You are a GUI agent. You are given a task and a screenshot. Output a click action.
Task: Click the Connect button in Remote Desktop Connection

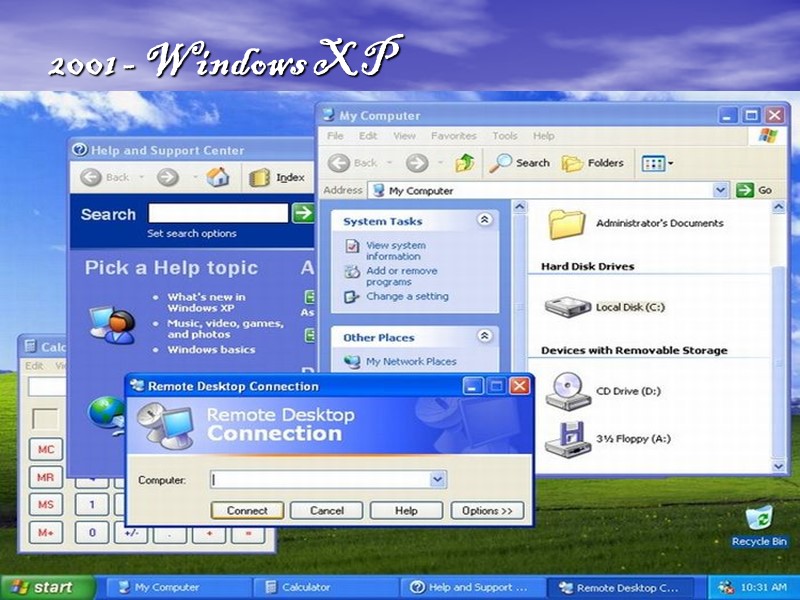coord(247,511)
